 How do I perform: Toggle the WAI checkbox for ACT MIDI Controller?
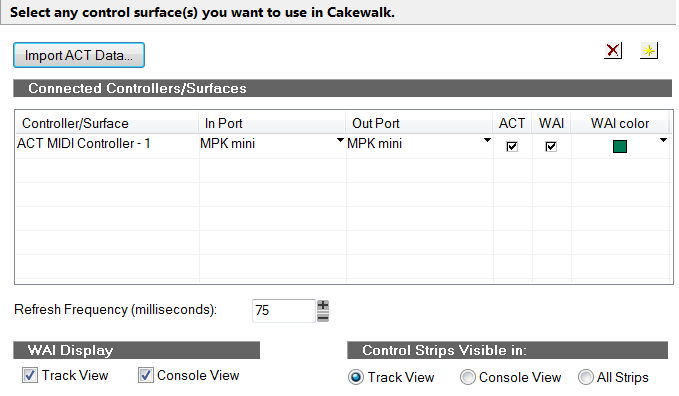coord(551,146)
